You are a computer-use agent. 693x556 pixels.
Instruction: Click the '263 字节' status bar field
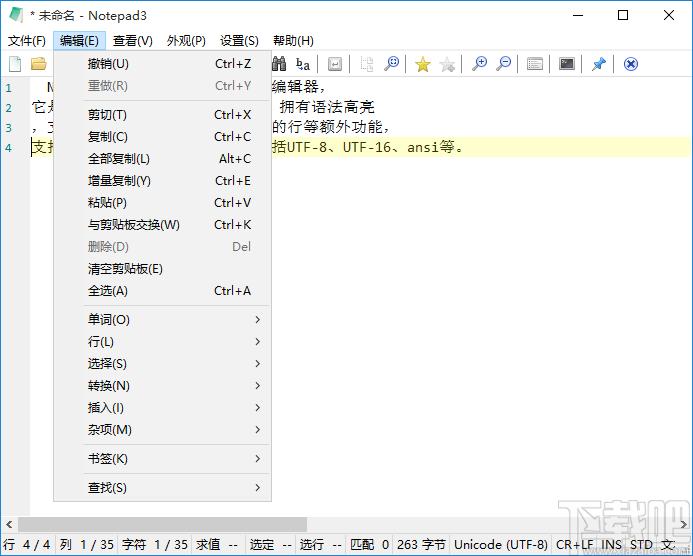(x=421, y=545)
